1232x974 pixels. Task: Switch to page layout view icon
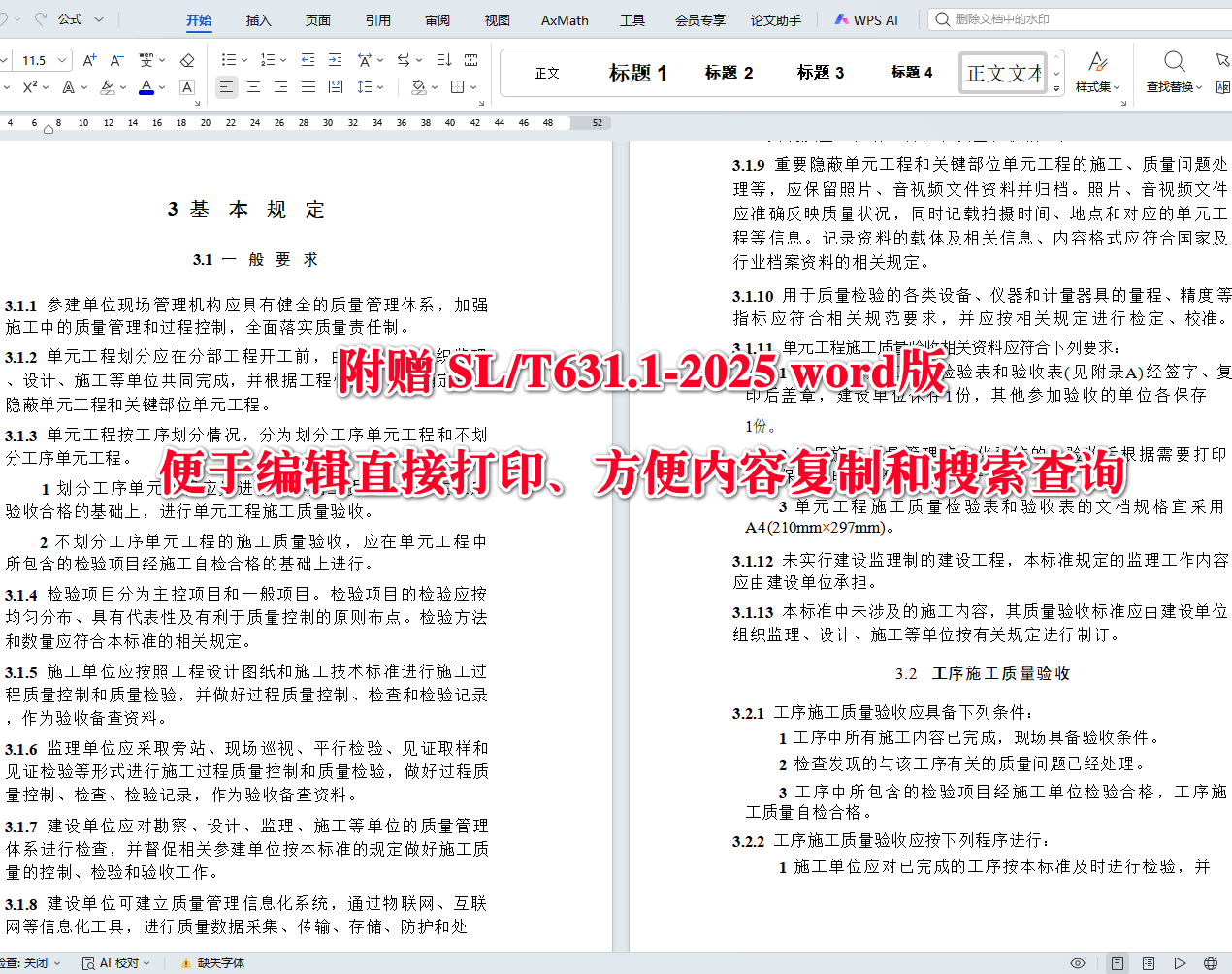1118,963
